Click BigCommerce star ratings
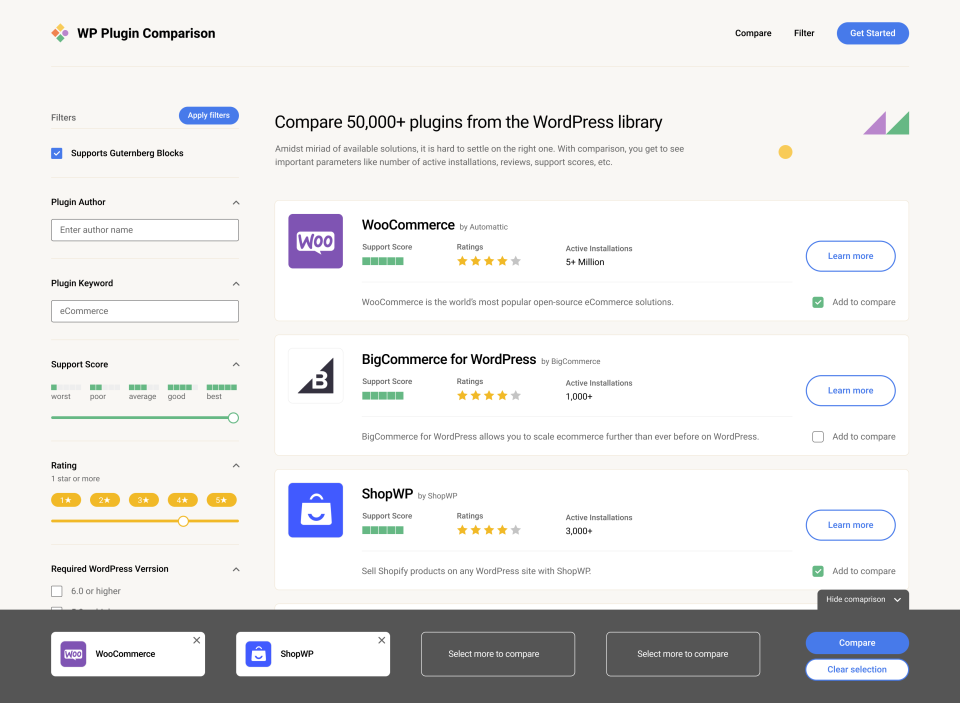The image size is (960, 703). point(489,396)
